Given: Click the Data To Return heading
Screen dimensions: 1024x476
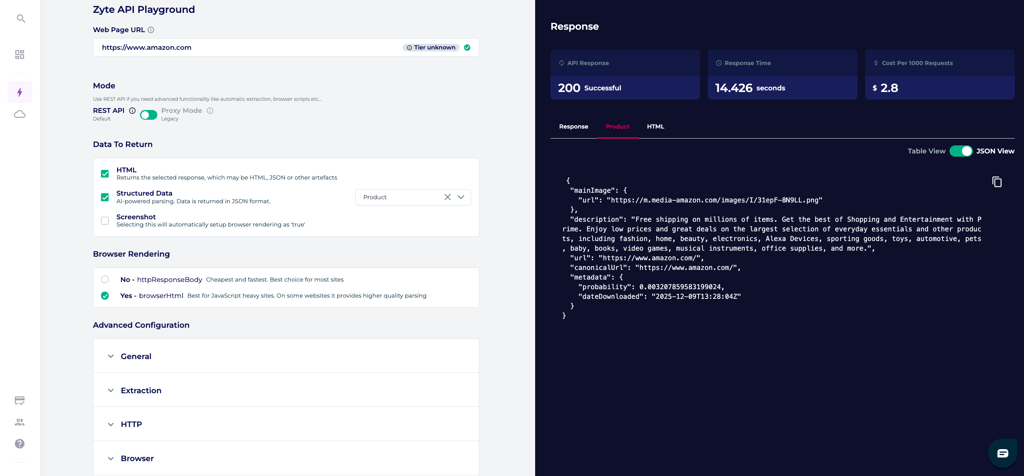Looking at the screenshot, I should click(123, 144).
